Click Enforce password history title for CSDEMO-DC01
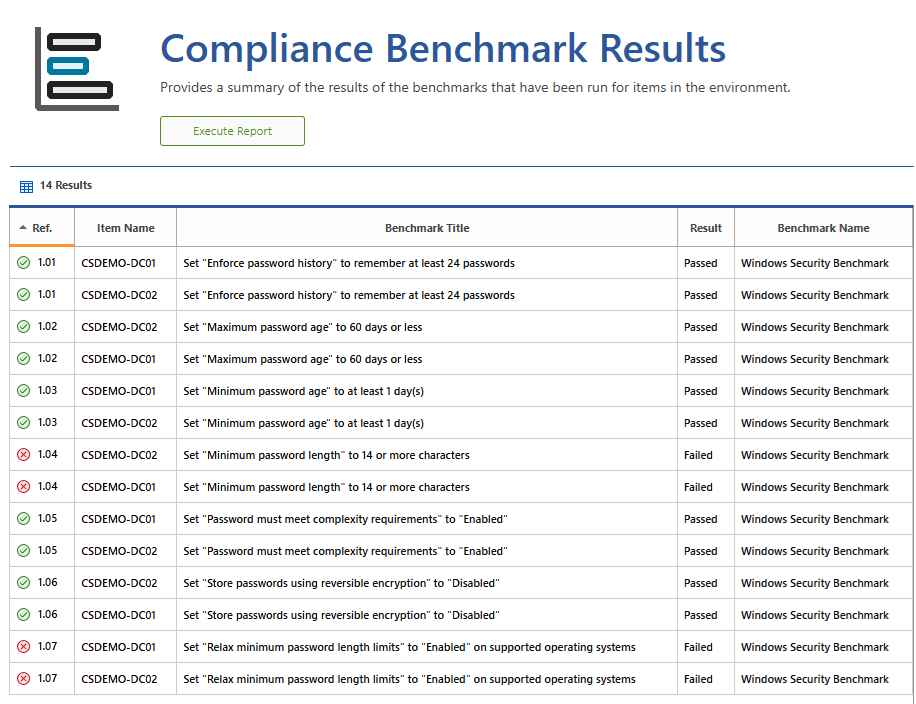This screenshot has height=704, width=916. [x=349, y=263]
